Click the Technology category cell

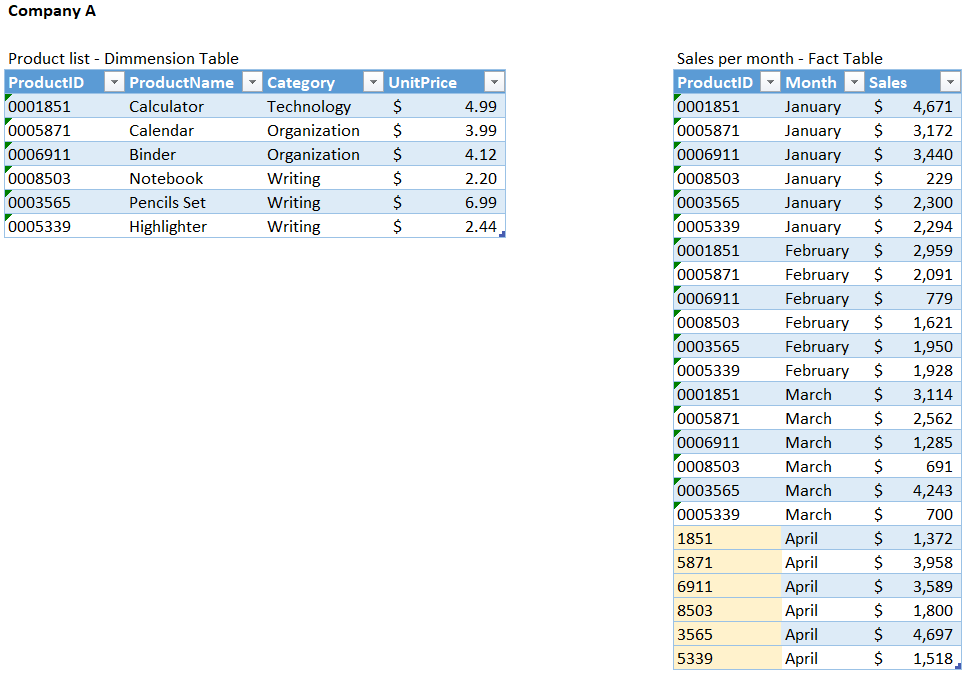(x=309, y=106)
